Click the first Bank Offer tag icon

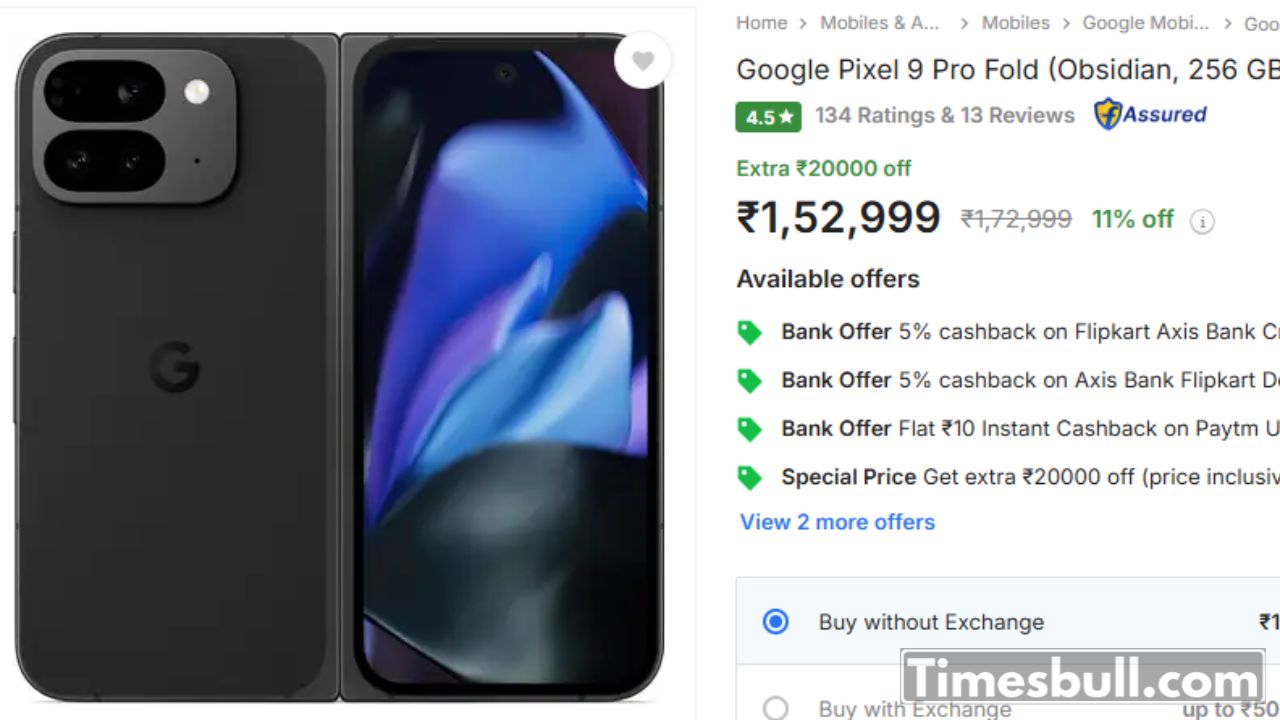pos(749,333)
